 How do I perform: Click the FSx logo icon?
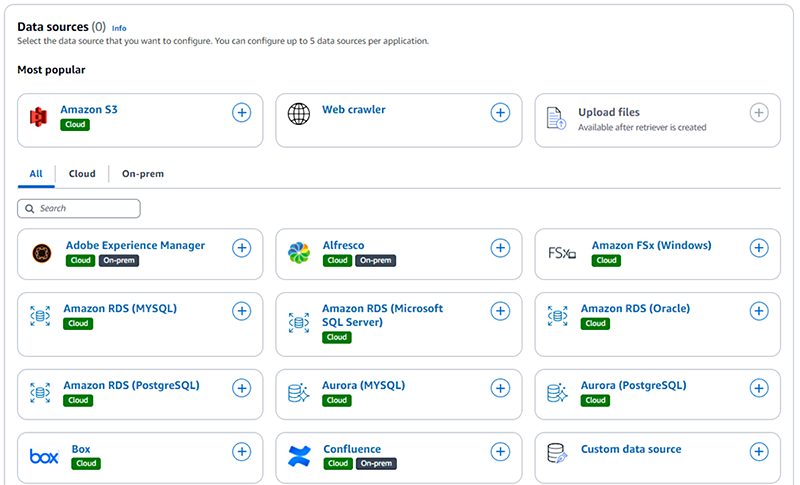click(x=562, y=253)
